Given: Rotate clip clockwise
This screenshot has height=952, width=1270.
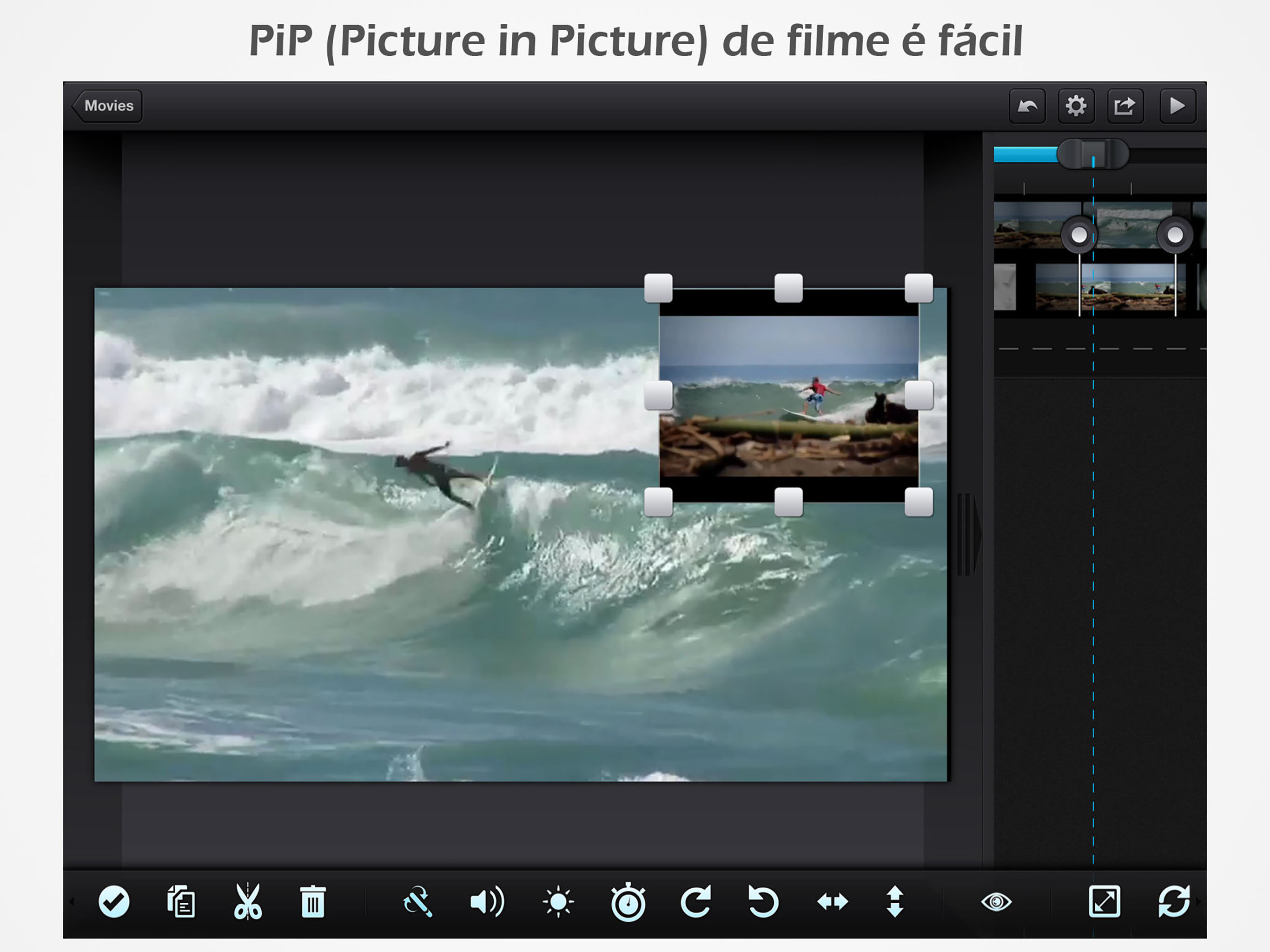Looking at the screenshot, I should 696,902.
